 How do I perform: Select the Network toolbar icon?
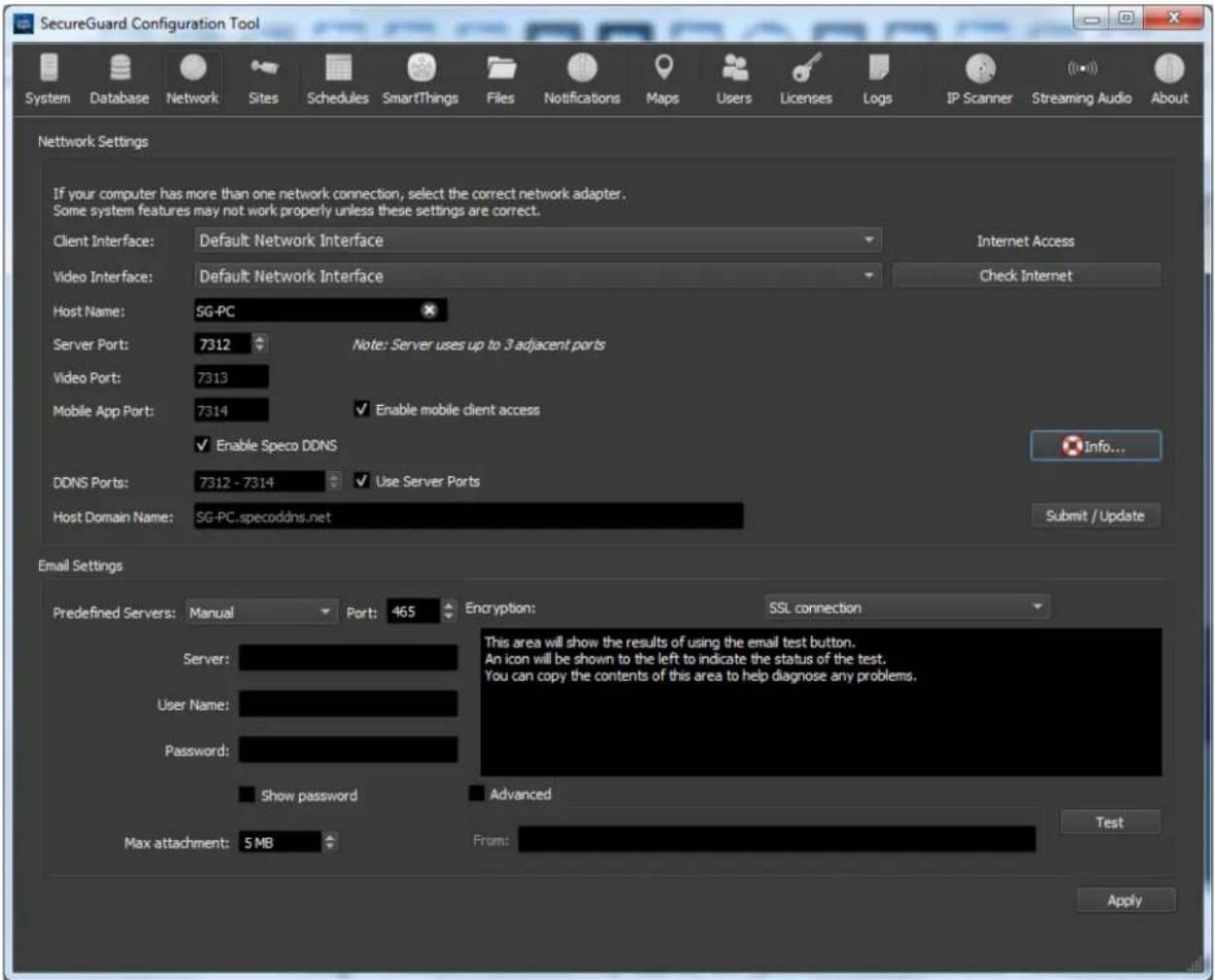192,79
